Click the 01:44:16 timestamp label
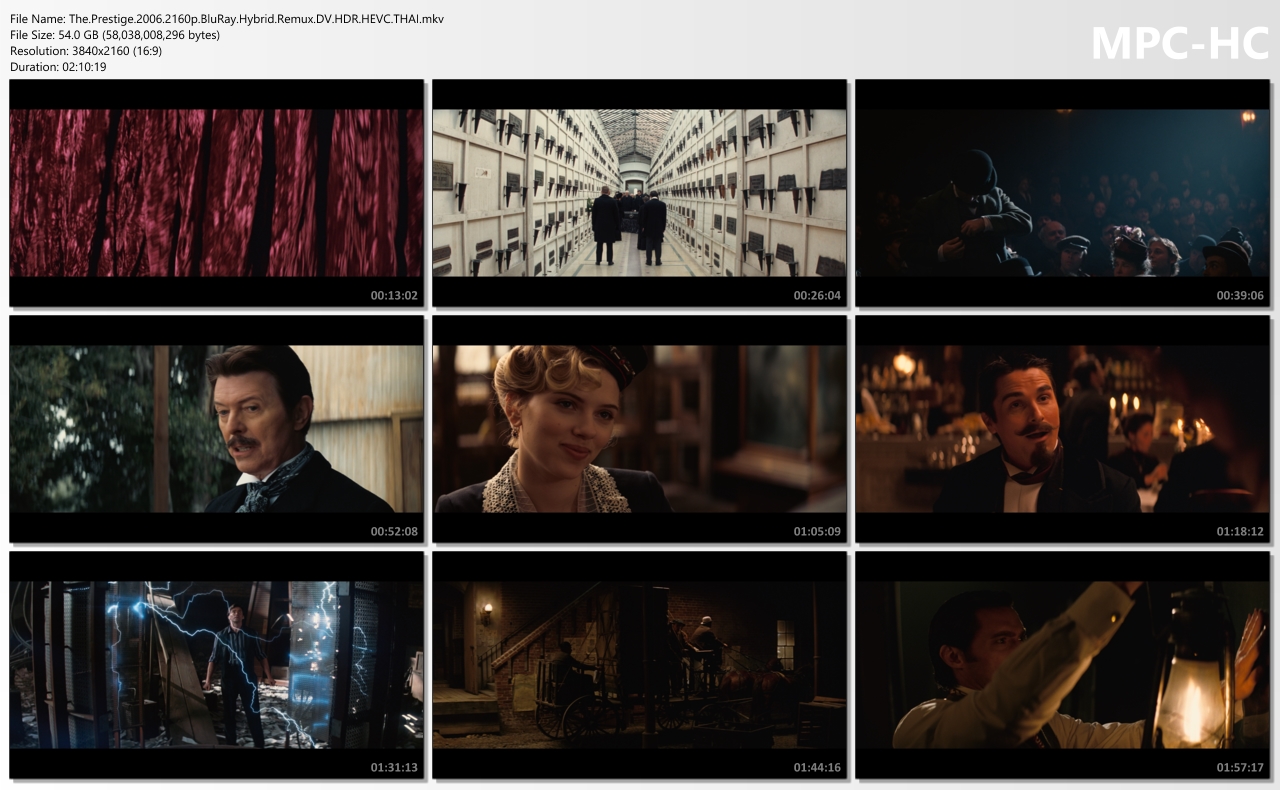The height and width of the screenshot is (790, 1280). tap(817, 768)
